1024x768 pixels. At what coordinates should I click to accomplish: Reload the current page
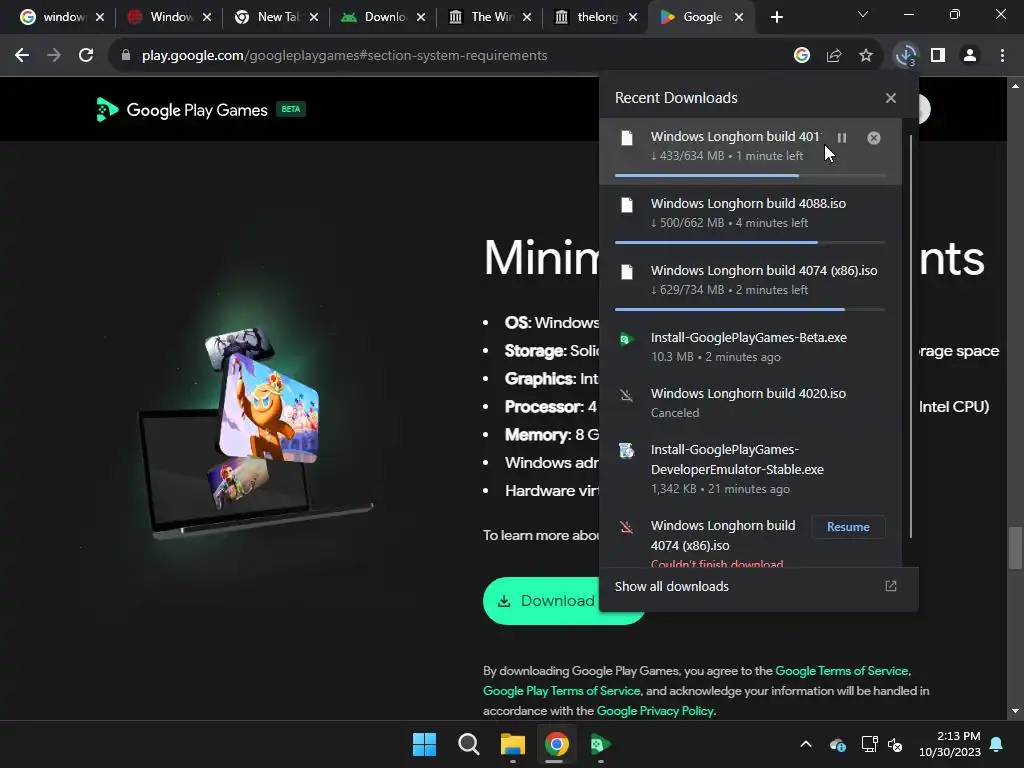point(86,56)
